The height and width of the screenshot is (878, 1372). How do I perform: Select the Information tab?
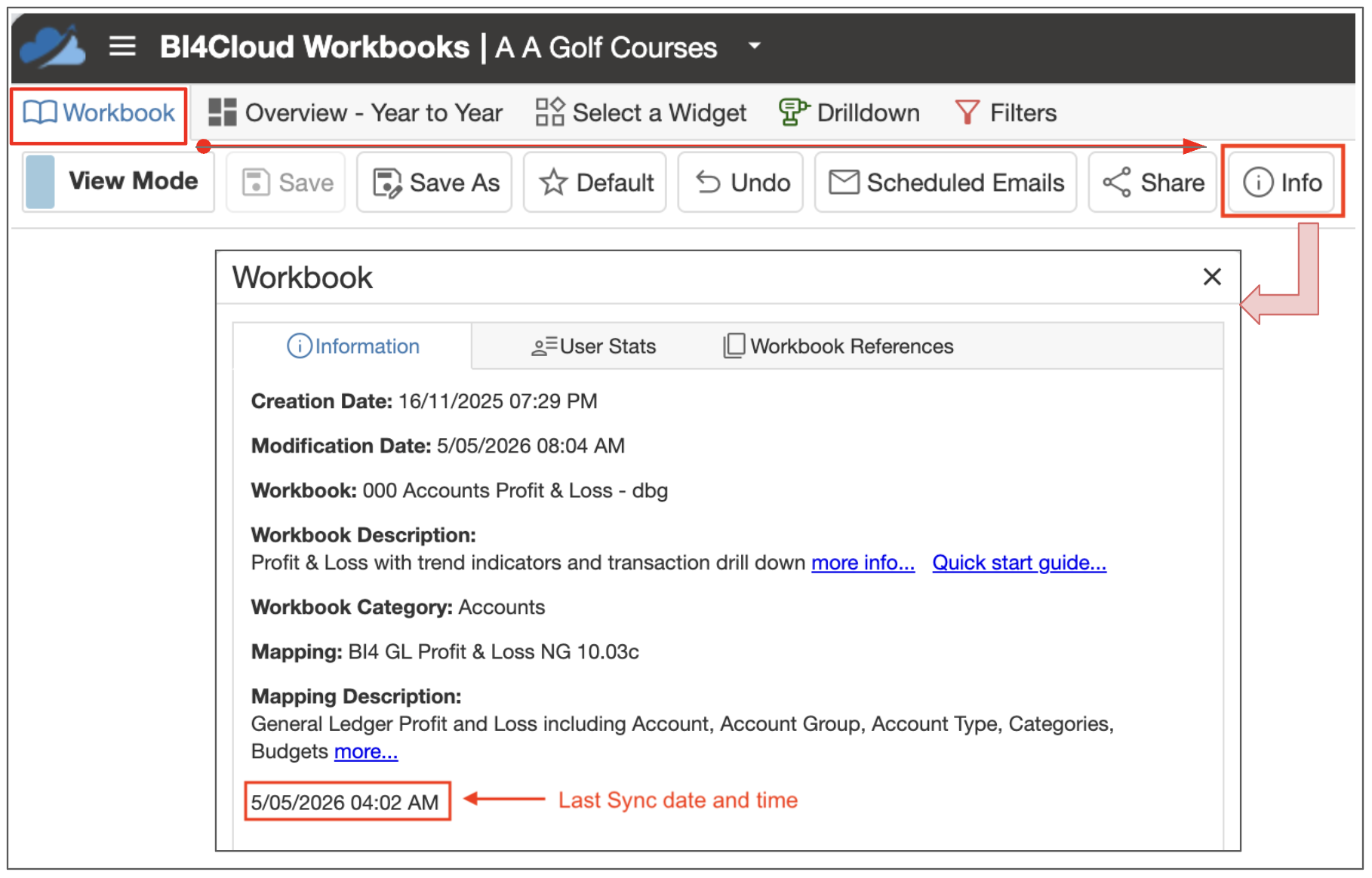click(x=352, y=346)
